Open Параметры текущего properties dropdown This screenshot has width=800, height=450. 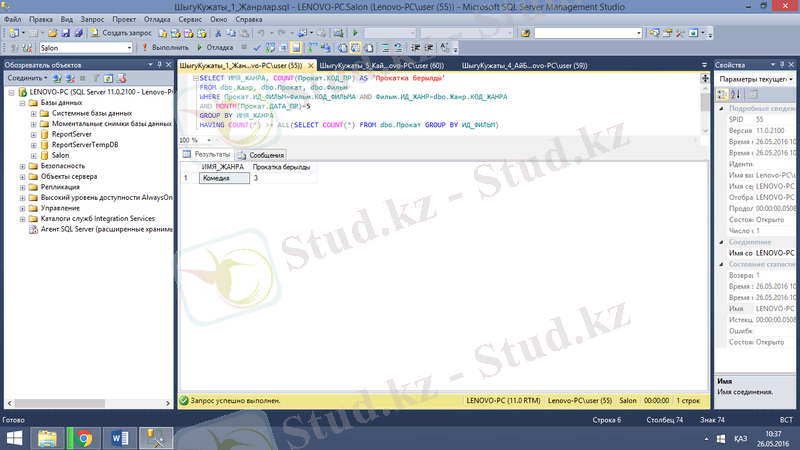790,80
